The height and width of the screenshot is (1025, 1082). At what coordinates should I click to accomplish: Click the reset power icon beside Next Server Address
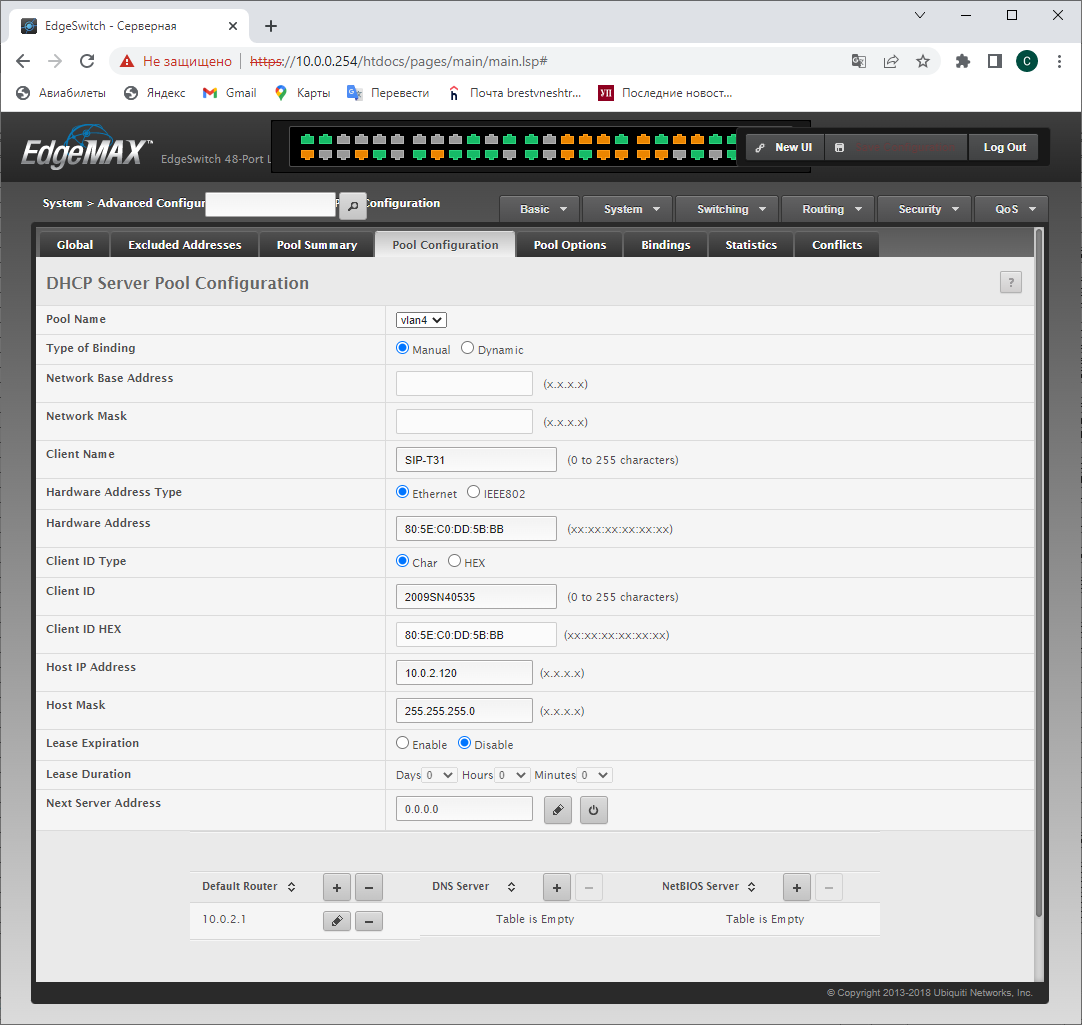pos(593,810)
